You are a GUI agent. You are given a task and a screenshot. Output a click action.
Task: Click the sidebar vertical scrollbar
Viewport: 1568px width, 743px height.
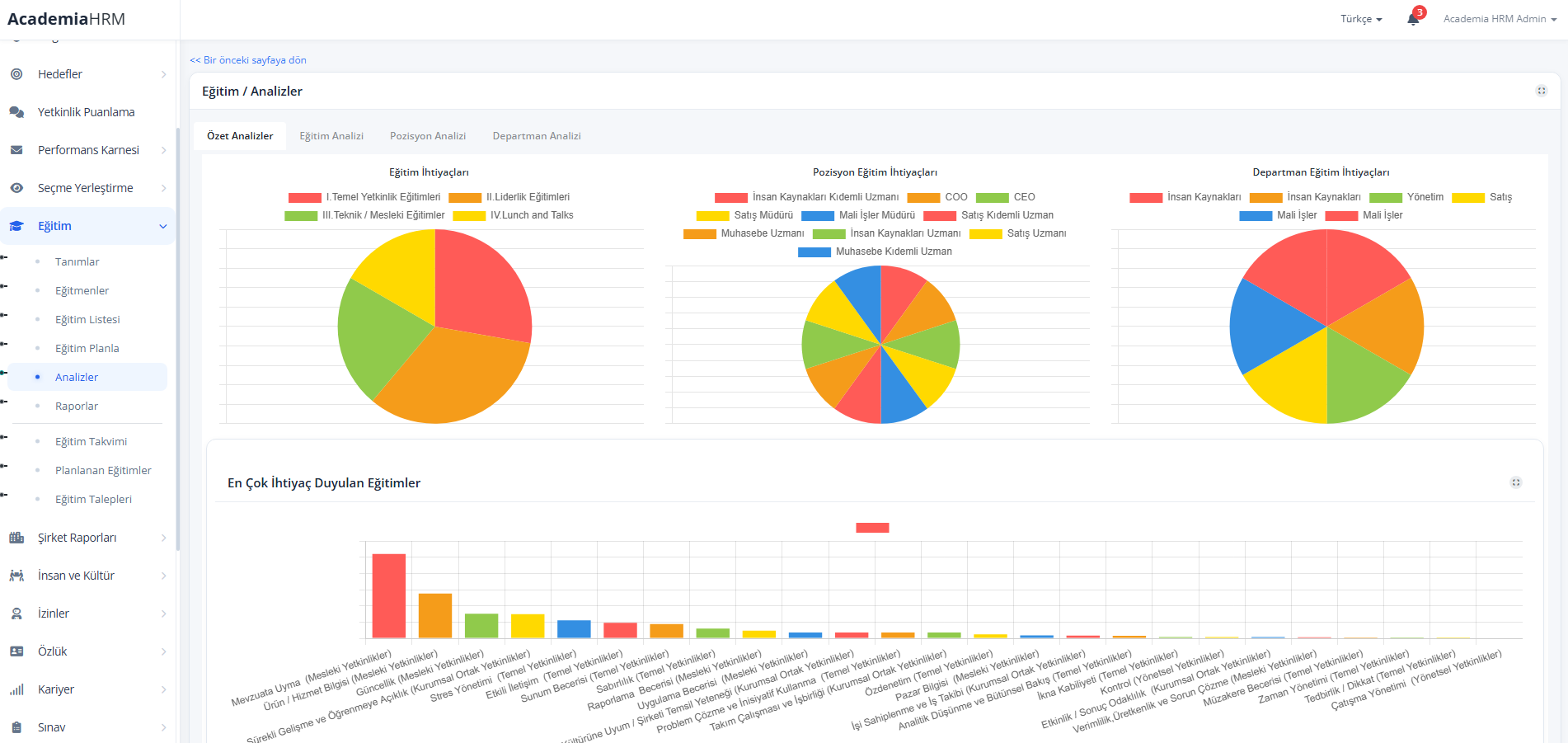177,338
